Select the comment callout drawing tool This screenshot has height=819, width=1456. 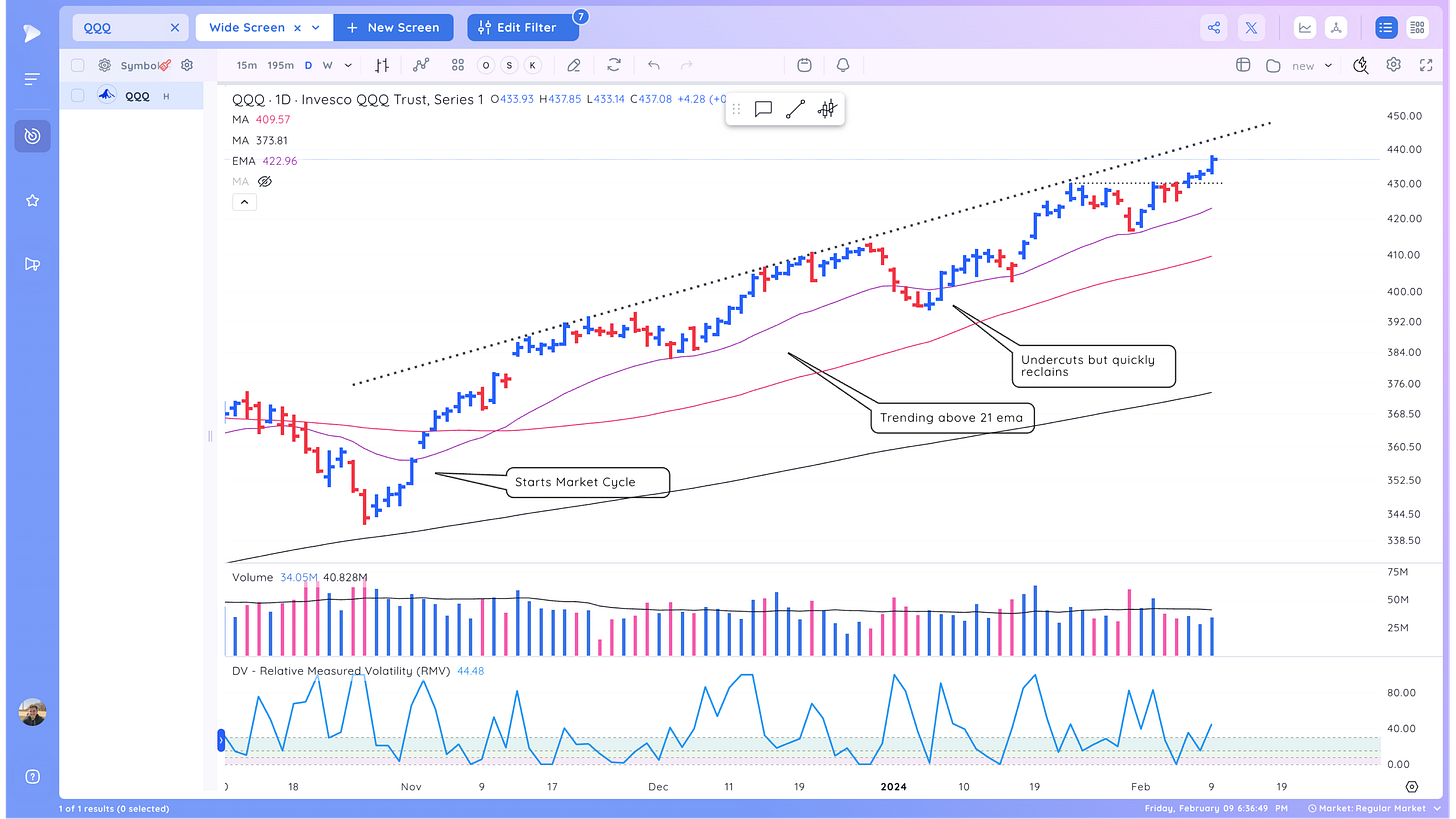pos(763,109)
